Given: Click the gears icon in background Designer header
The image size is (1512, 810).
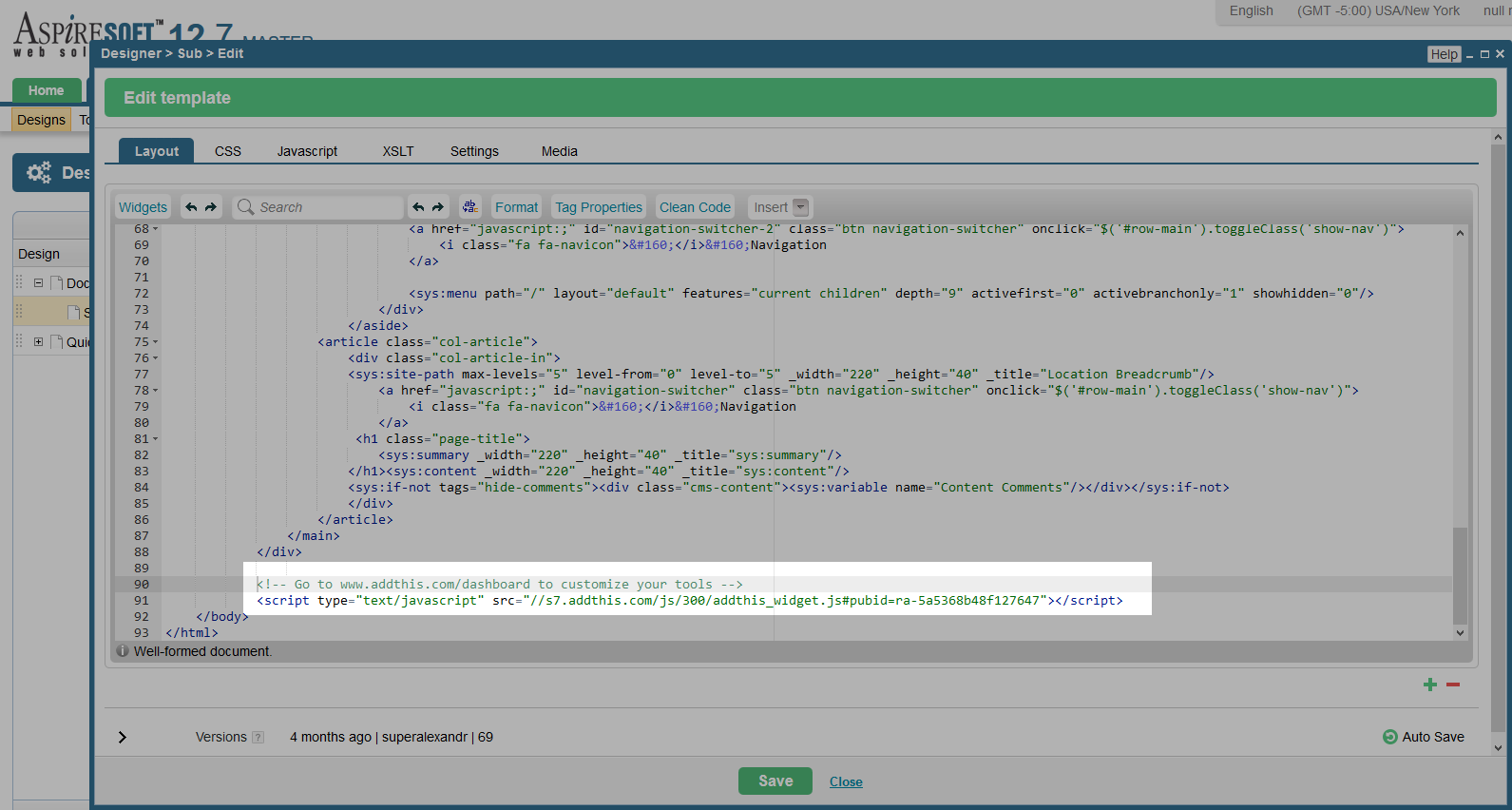Looking at the screenshot, I should click(39, 173).
